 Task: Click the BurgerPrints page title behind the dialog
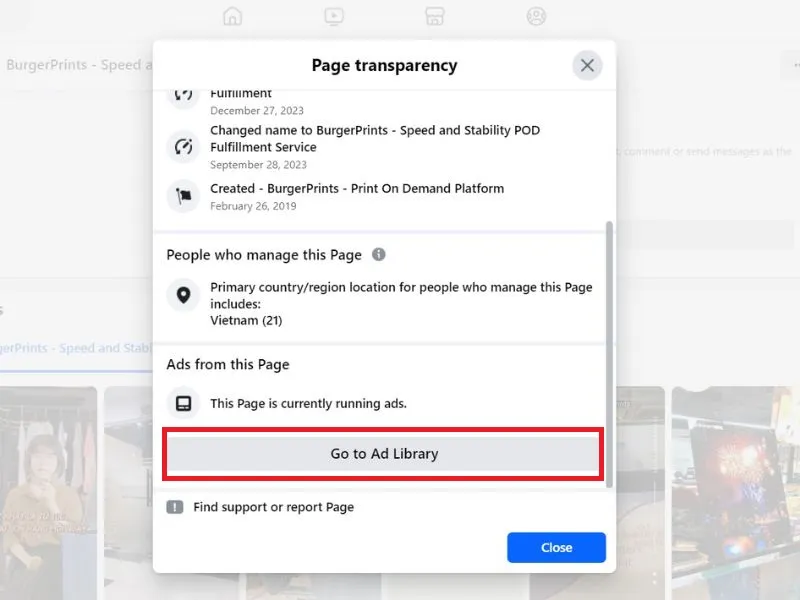click(x=79, y=65)
